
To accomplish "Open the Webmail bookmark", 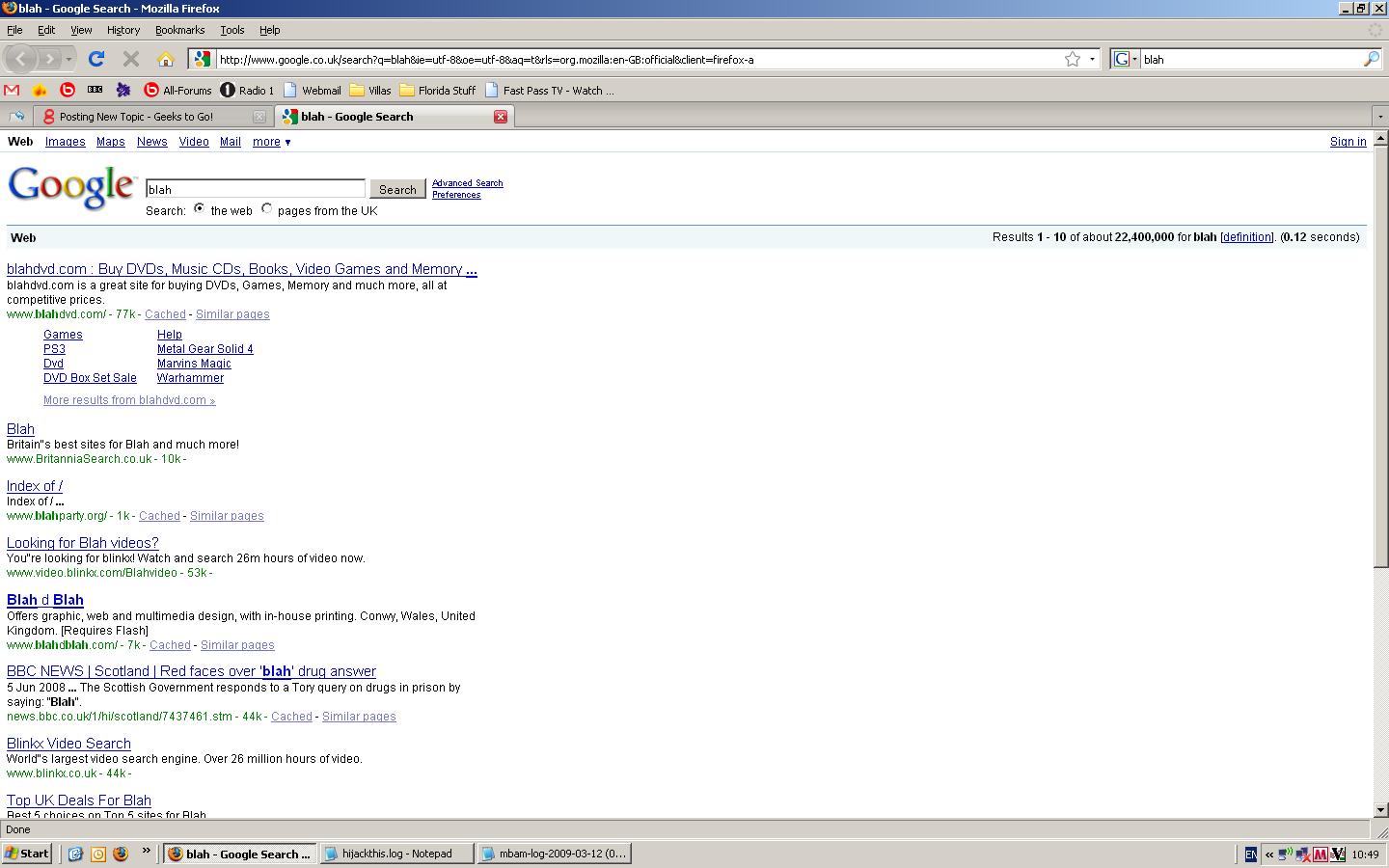I will pyautogui.click(x=312, y=90).
